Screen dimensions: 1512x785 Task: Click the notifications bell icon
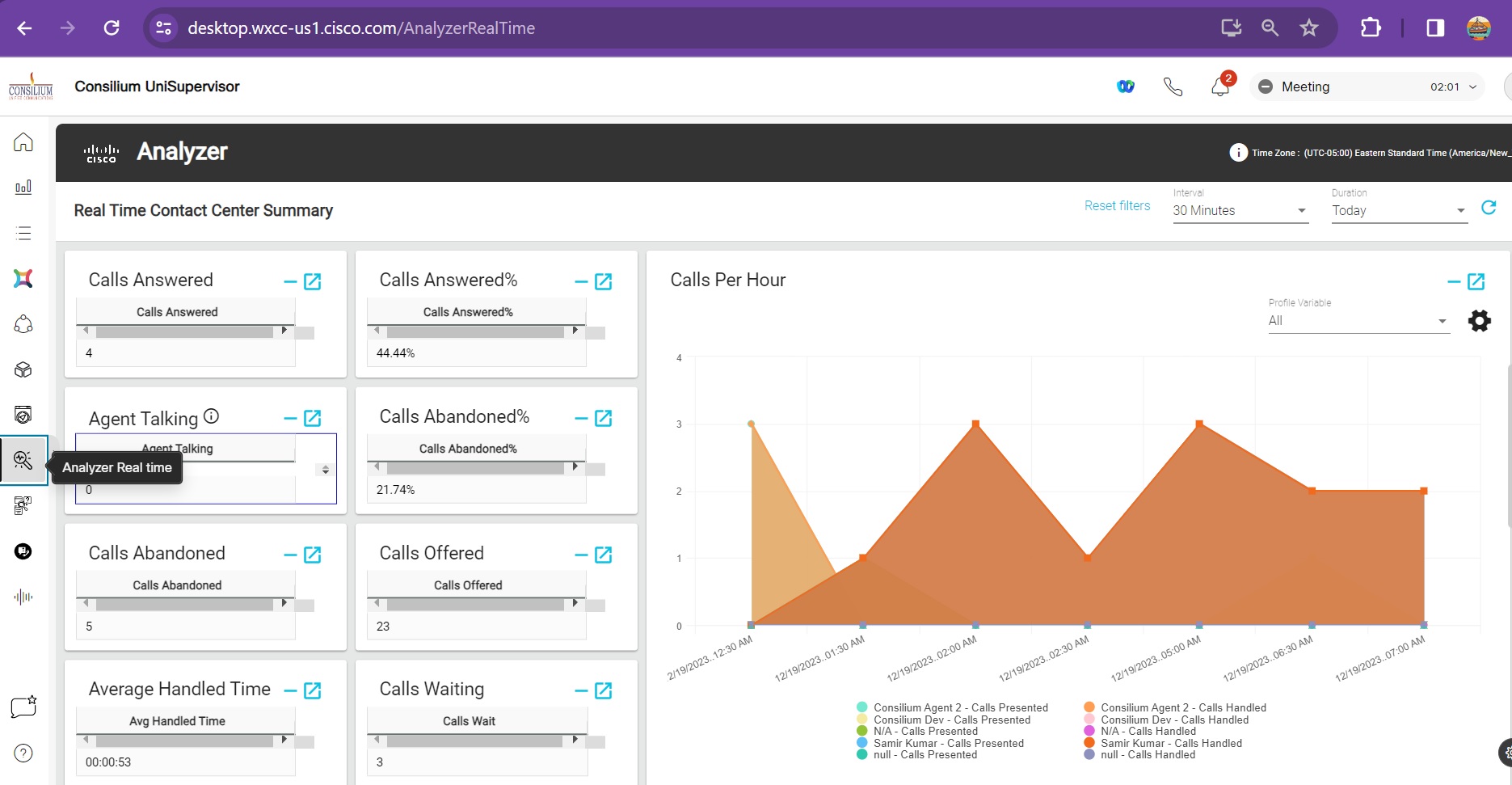coord(1219,87)
